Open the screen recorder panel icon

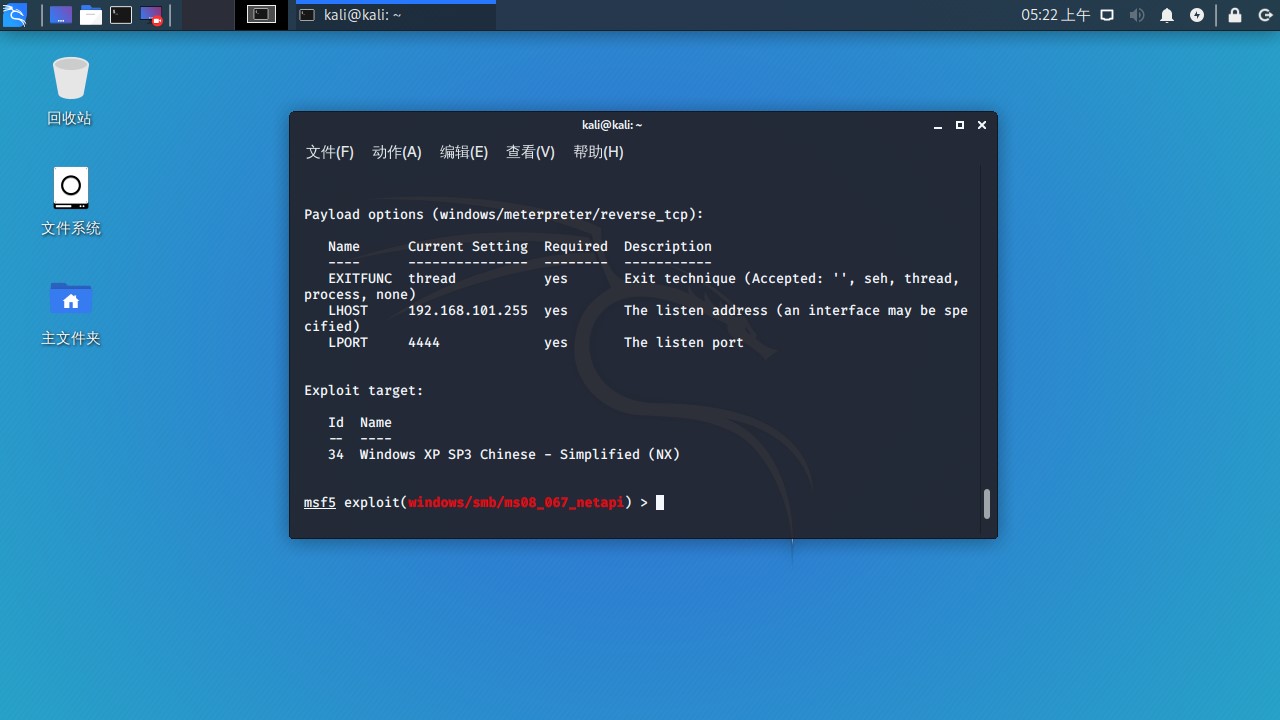click(x=151, y=15)
